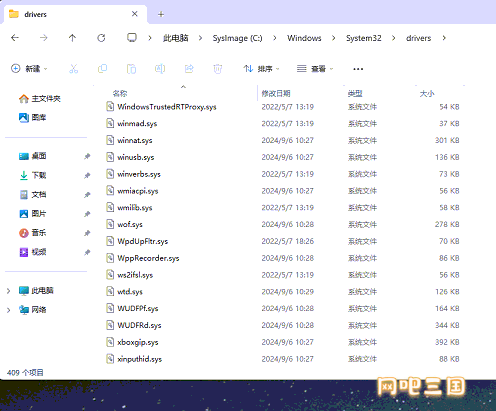Sort by 修改日期 column header

(x=276, y=93)
